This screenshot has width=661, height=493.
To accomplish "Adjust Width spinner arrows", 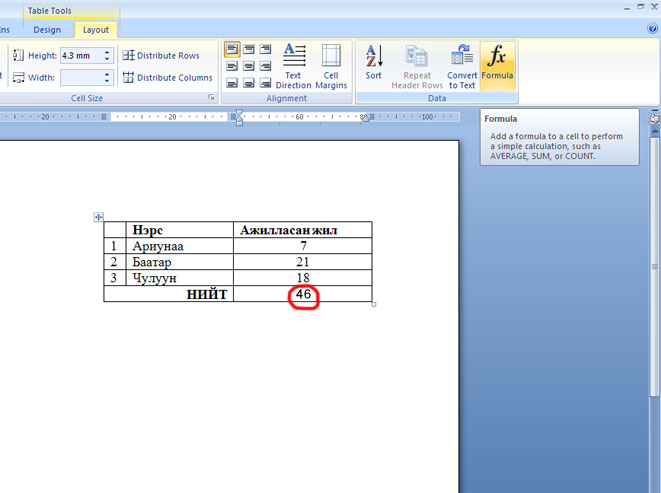I will (107, 78).
